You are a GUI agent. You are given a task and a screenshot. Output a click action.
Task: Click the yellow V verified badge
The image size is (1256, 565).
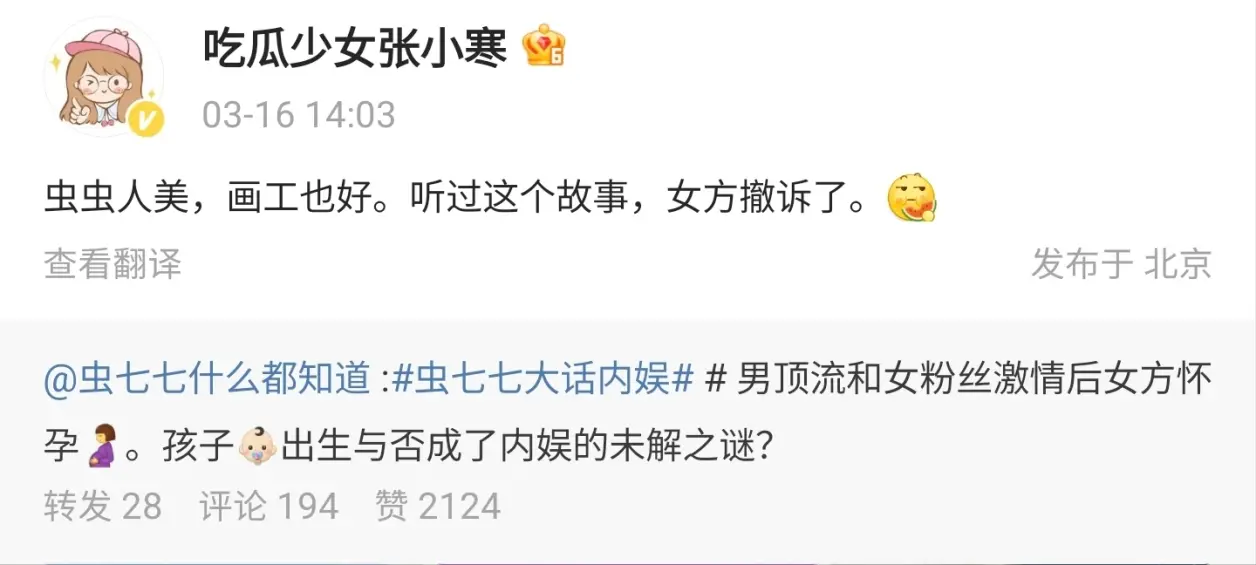point(147,121)
